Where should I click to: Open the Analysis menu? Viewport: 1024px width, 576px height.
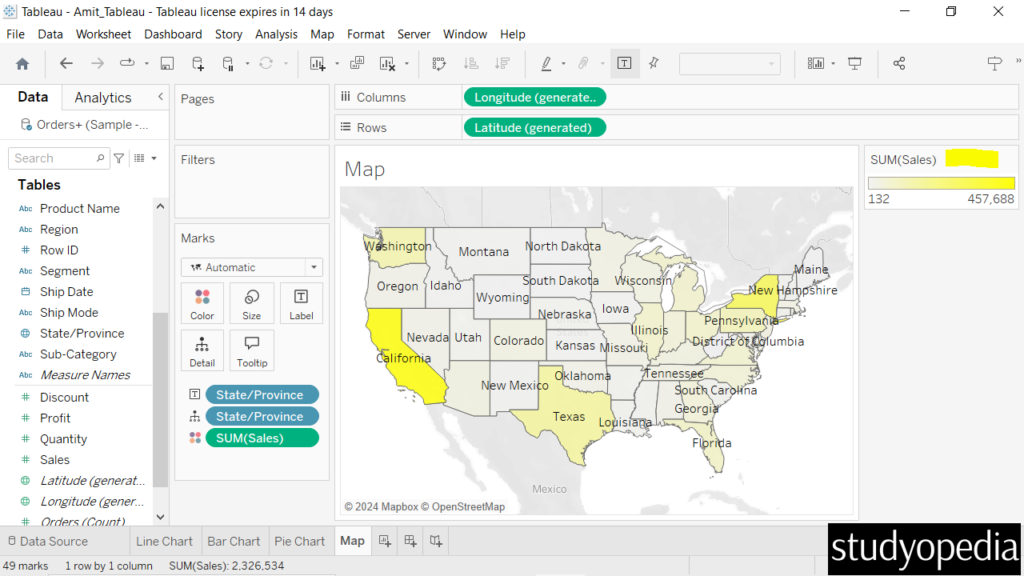point(276,34)
